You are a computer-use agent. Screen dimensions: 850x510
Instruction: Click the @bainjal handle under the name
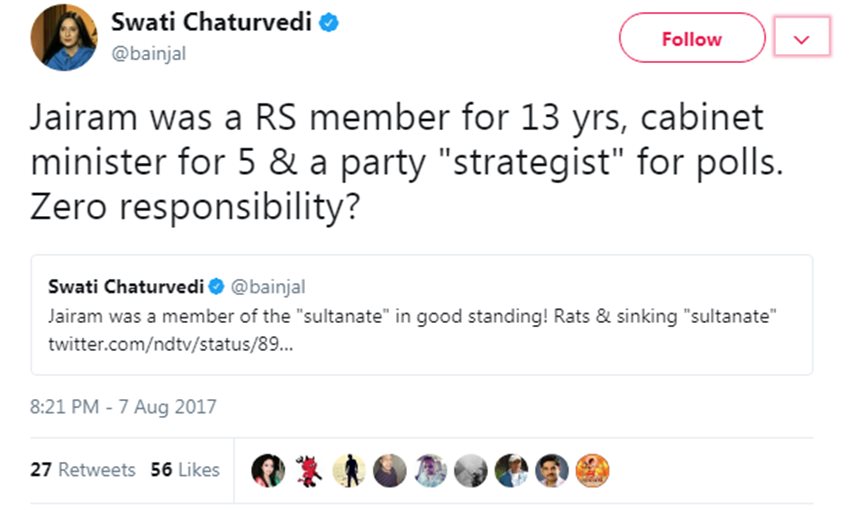[x=149, y=54]
